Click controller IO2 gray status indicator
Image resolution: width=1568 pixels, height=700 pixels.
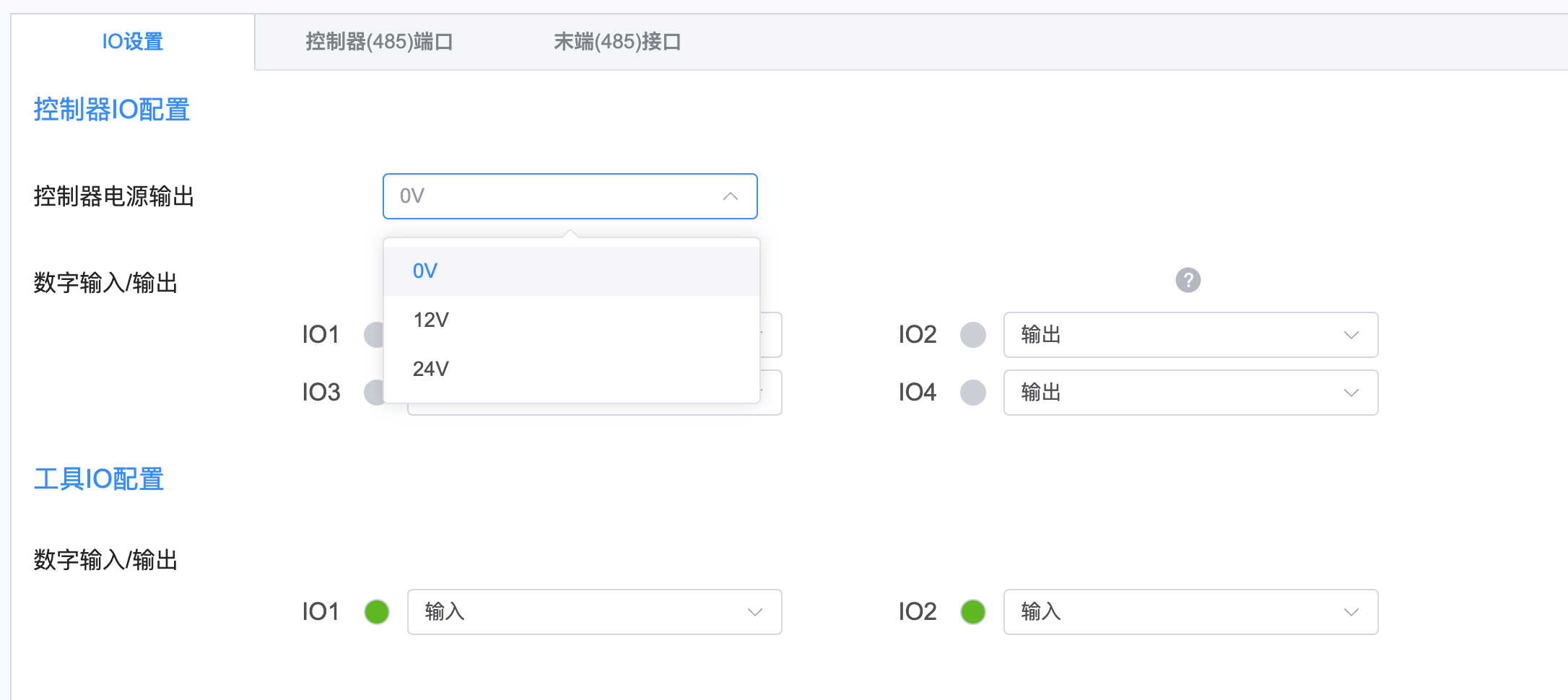coord(972,335)
